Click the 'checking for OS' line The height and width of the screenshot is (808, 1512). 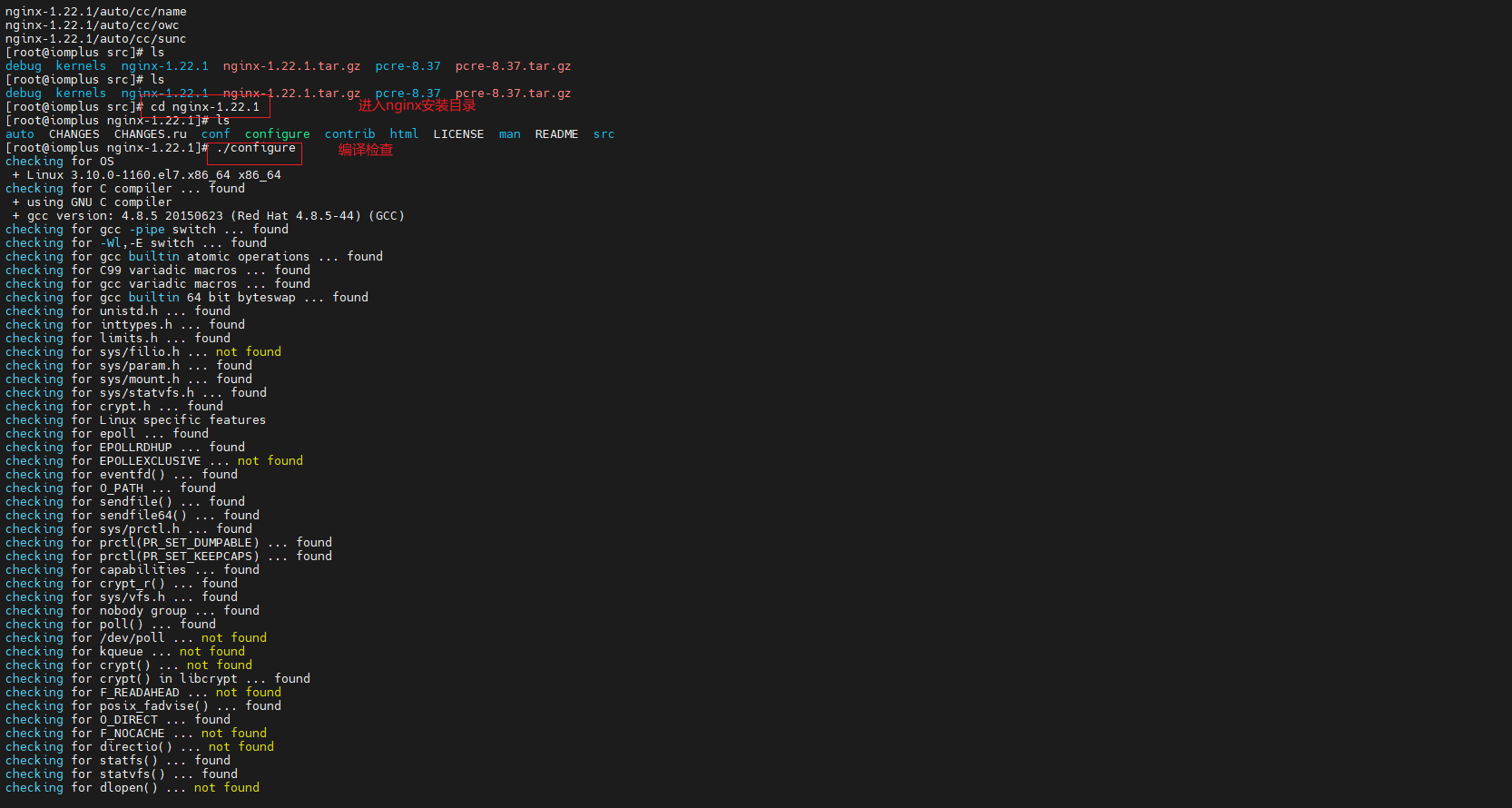(x=60, y=162)
